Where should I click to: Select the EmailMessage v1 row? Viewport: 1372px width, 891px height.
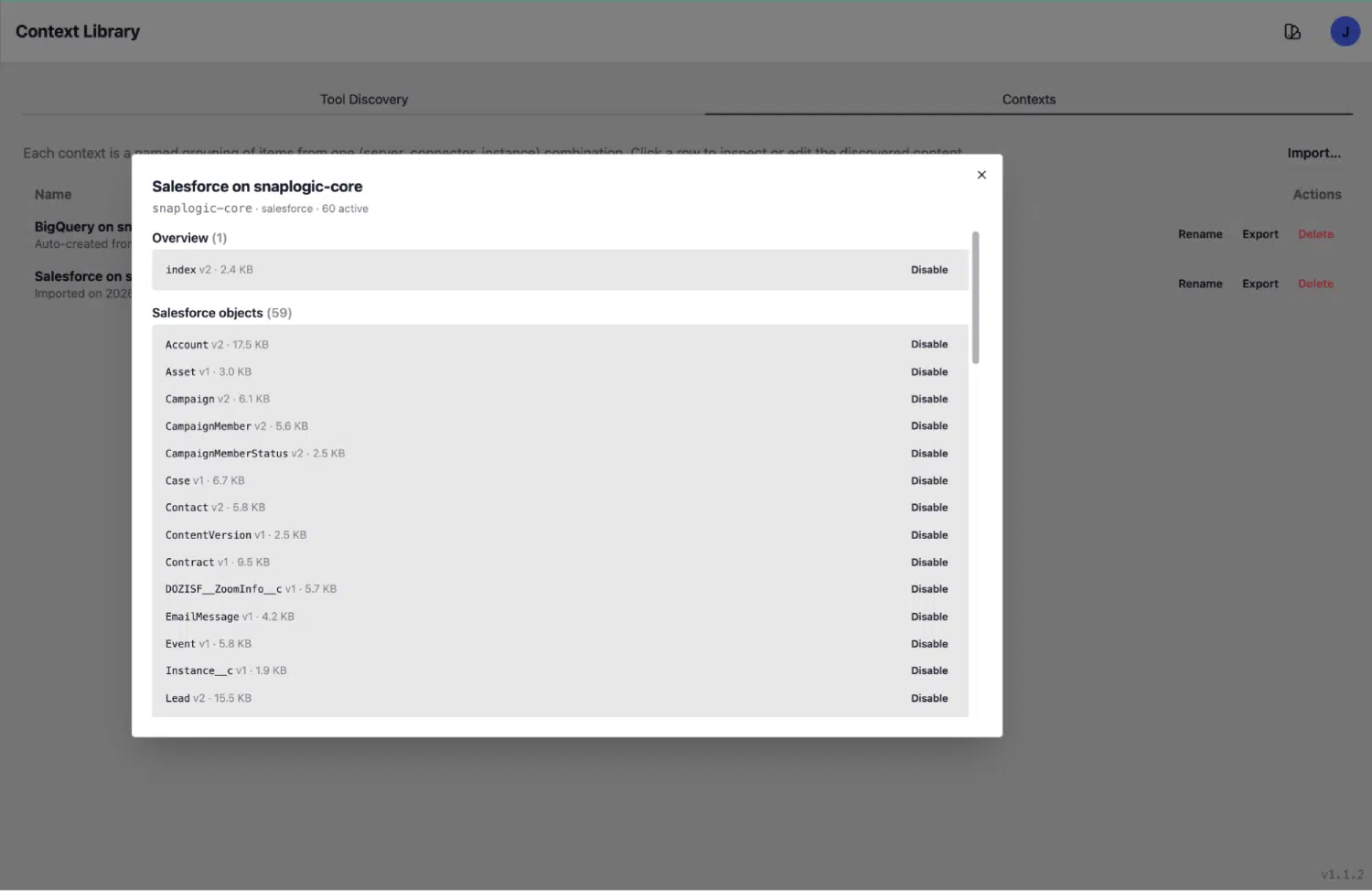(560, 617)
